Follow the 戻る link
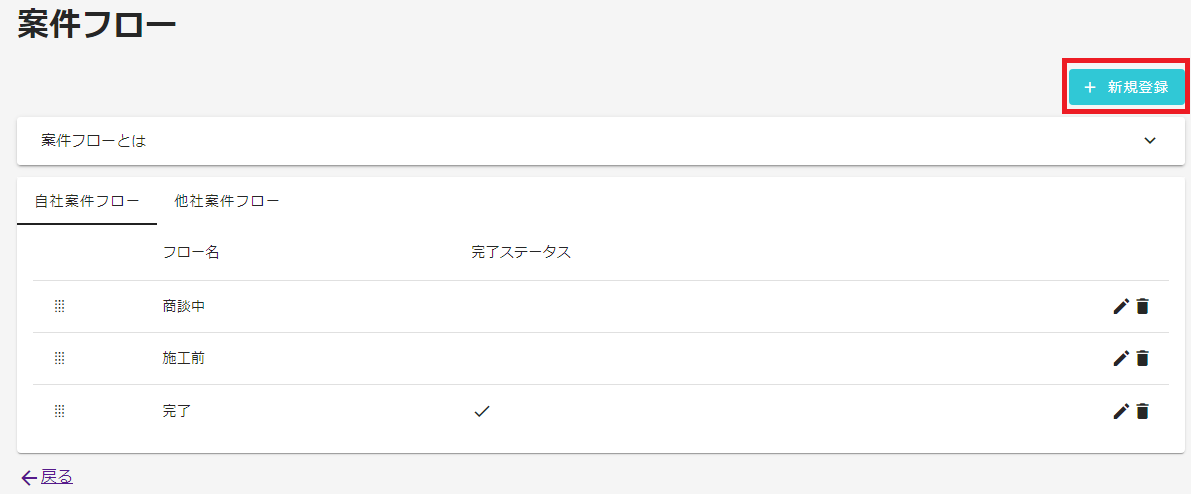This screenshot has width=1191, height=494. (57, 477)
